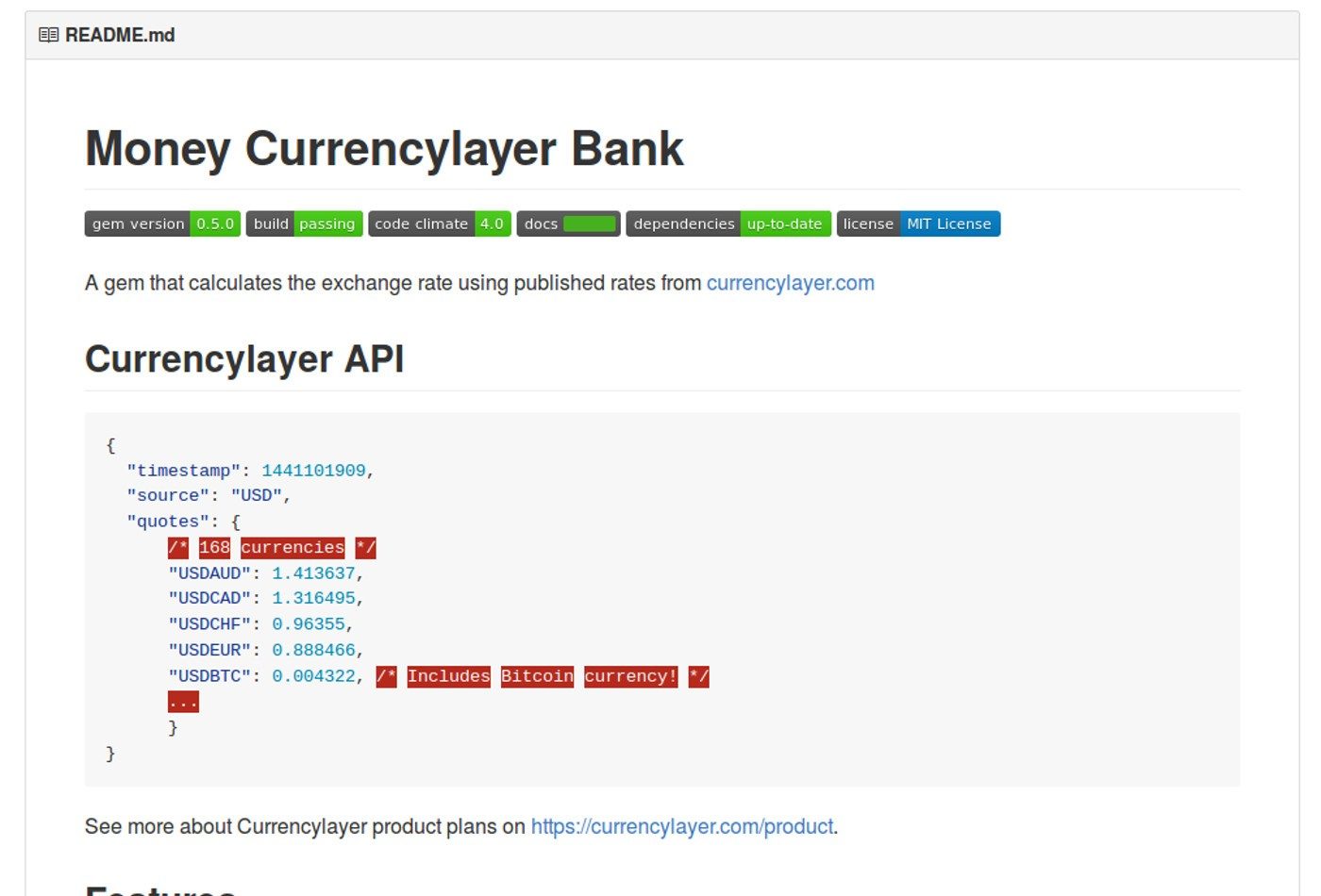
Task: Click the timestamp value 1441101909
Action: tap(313, 470)
